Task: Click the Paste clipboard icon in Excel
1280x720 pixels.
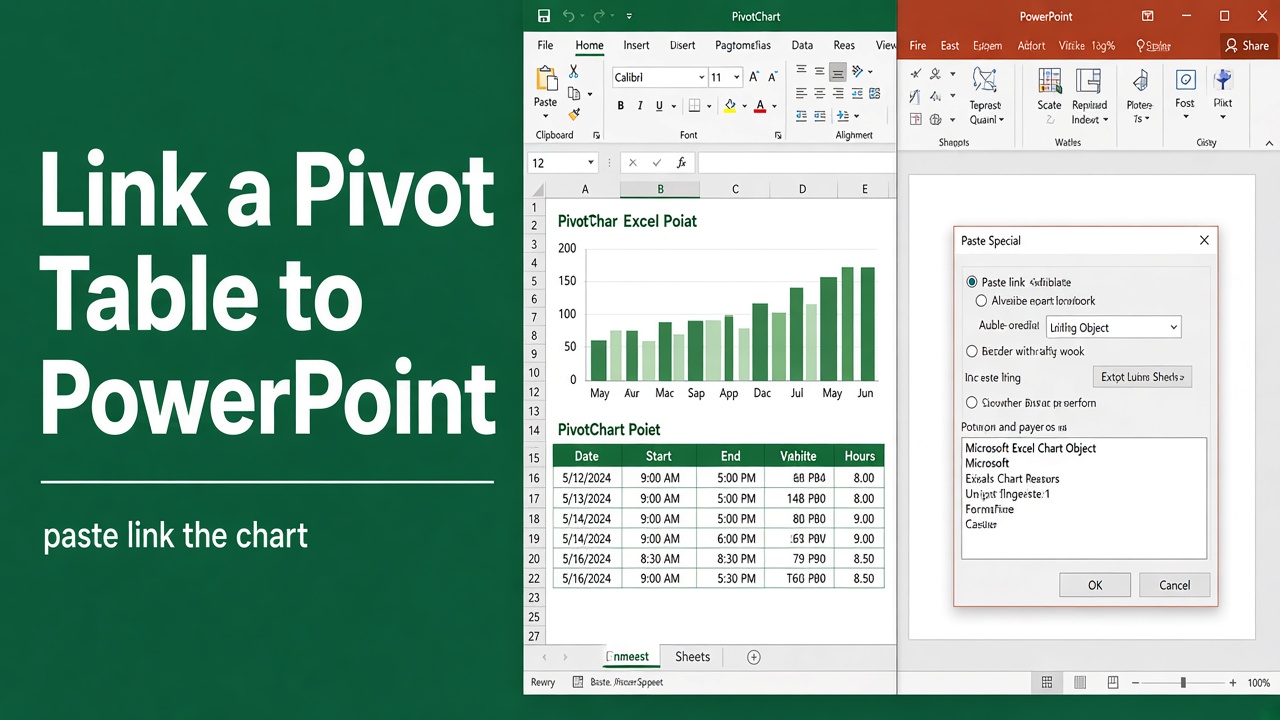Action: [x=546, y=79]
